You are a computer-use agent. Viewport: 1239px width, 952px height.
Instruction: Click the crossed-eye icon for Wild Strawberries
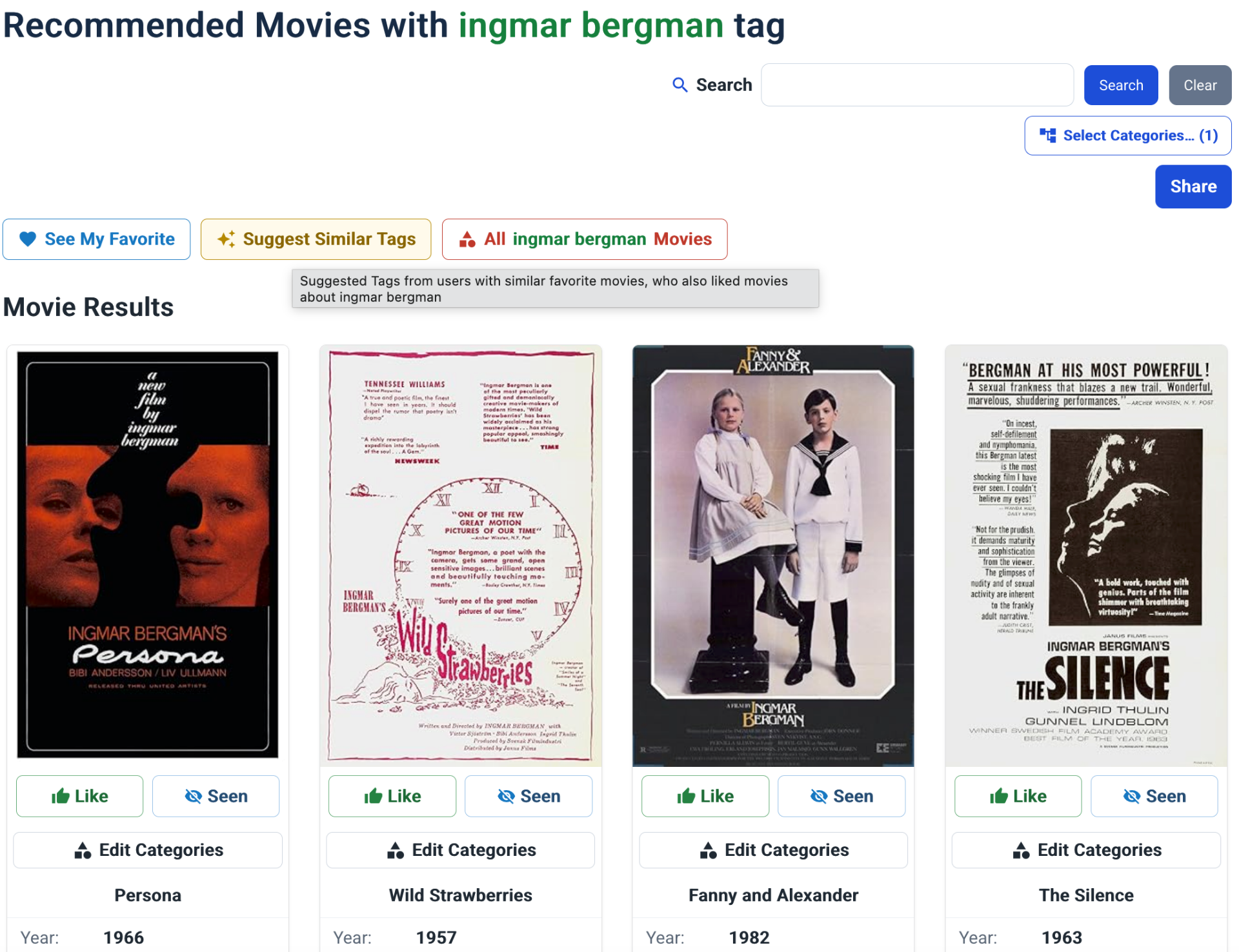(x=506, y=796)
